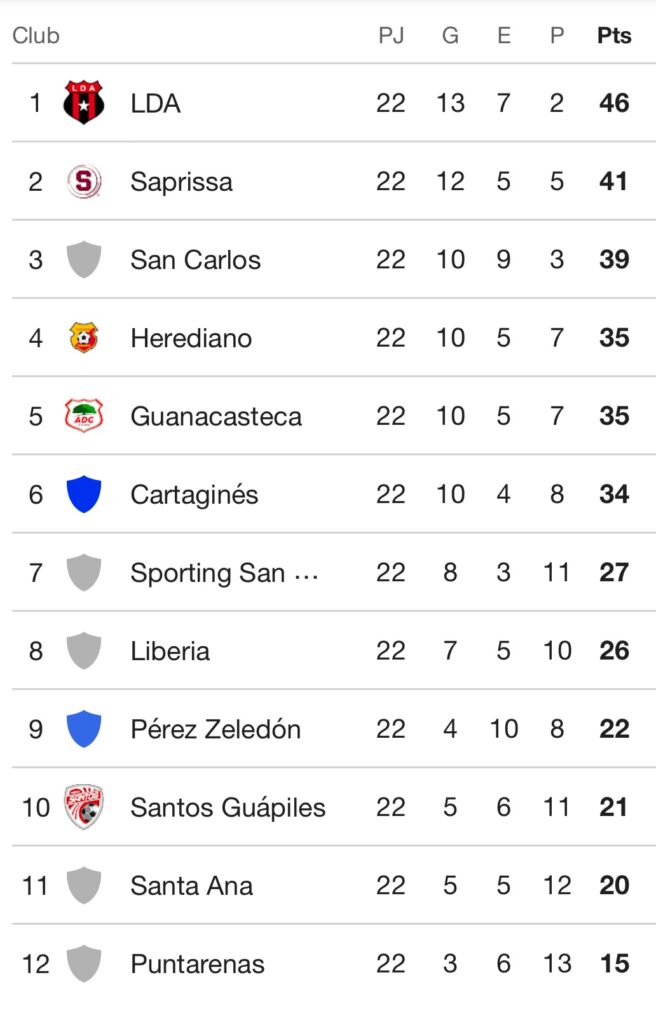Open the Saprissa team name link

181,182
